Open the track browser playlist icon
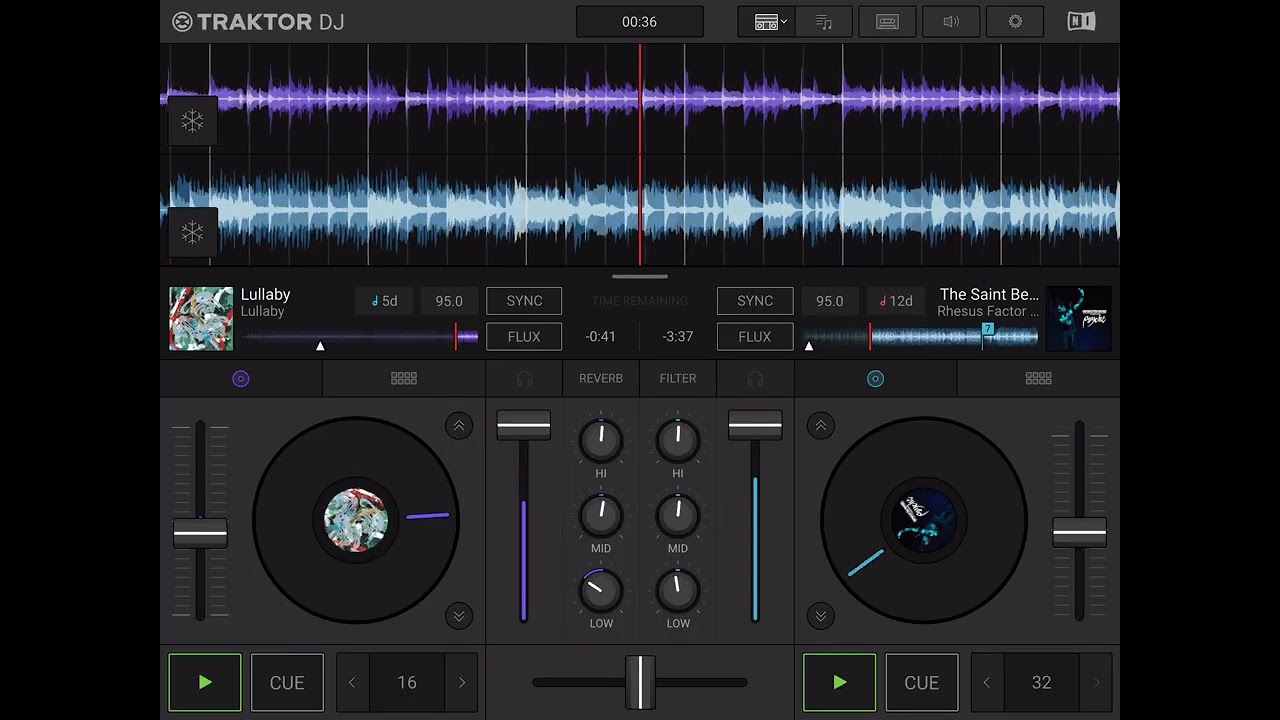This screenshot has width=1280, height=720. coord(824,22)
